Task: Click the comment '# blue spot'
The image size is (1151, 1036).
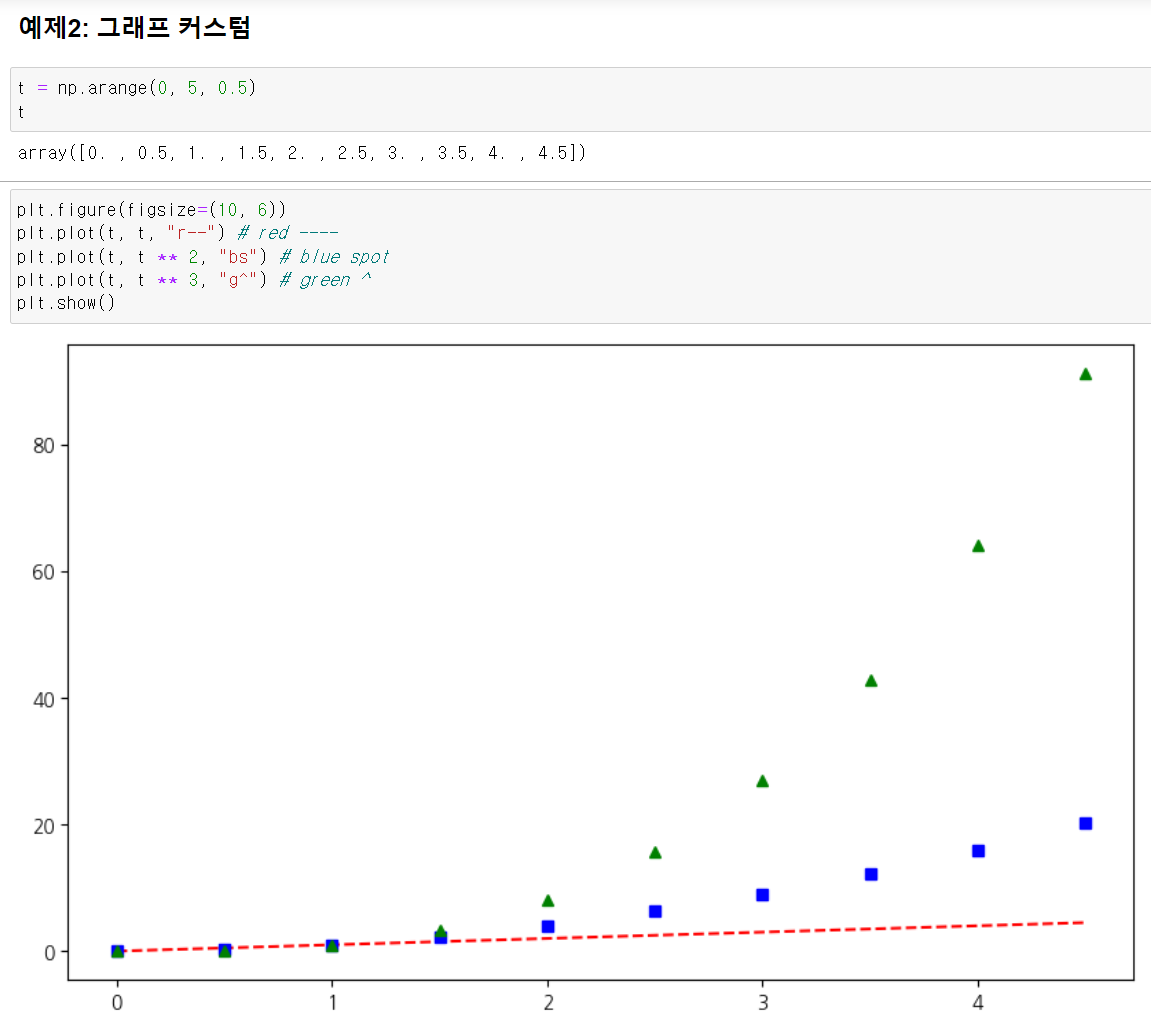Action: pyautogui.click(x=334, y=257)
